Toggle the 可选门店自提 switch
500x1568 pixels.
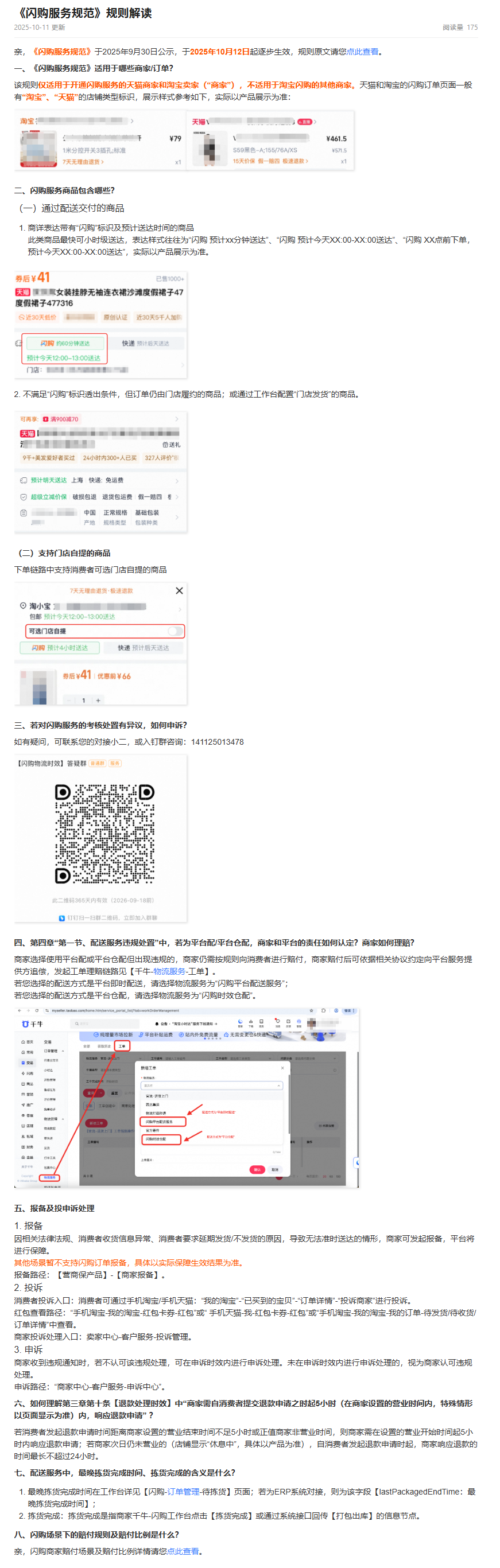click(175, 631)
